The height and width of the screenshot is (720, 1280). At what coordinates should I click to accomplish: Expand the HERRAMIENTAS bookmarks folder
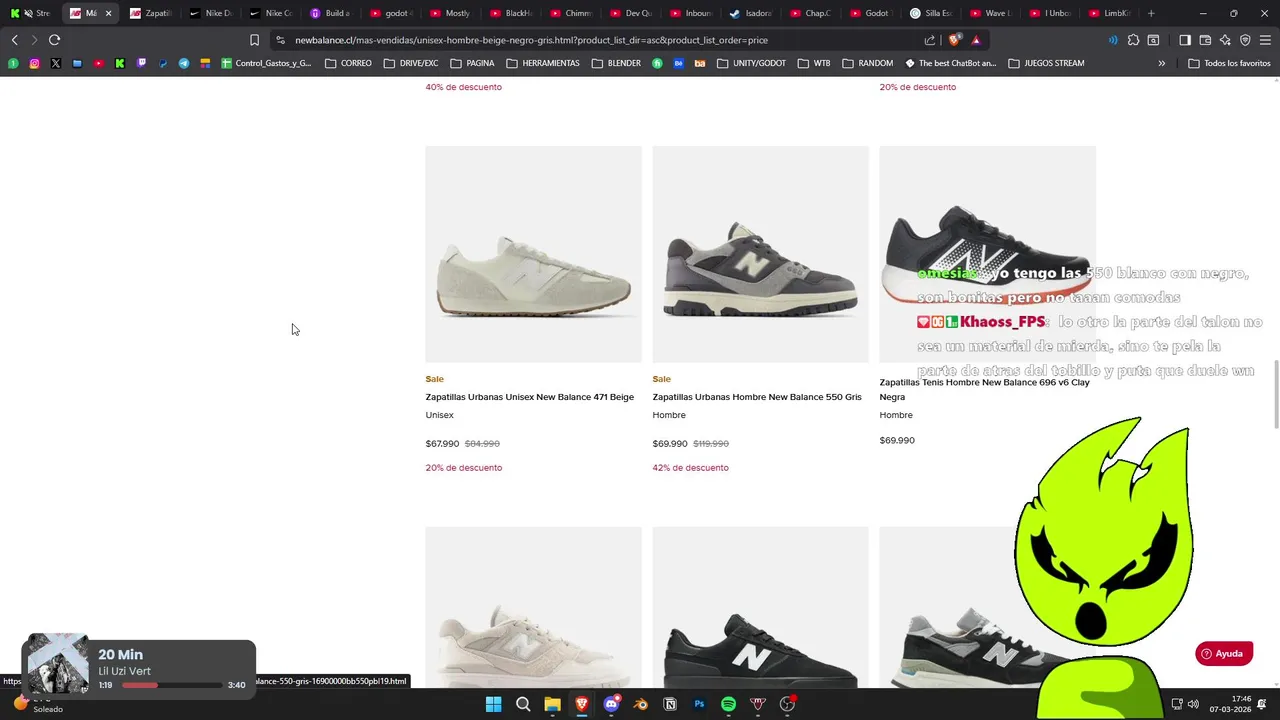(x=543, y=63)
